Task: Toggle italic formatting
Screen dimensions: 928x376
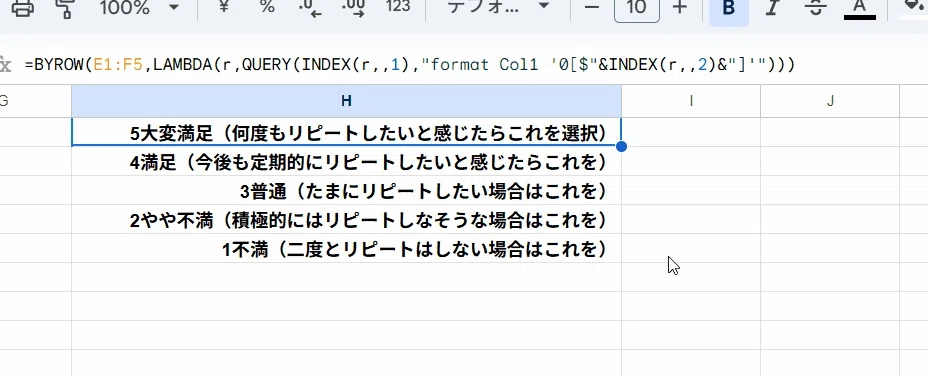Action: (x=771, y=8)
